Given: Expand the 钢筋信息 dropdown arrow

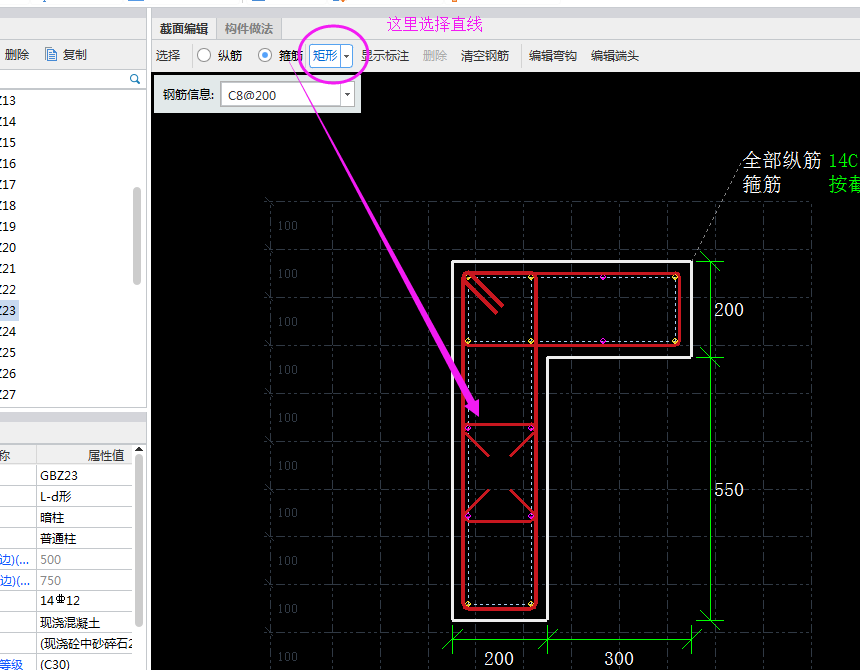Looking at the screenshot, I should click(x=347, y=95).
